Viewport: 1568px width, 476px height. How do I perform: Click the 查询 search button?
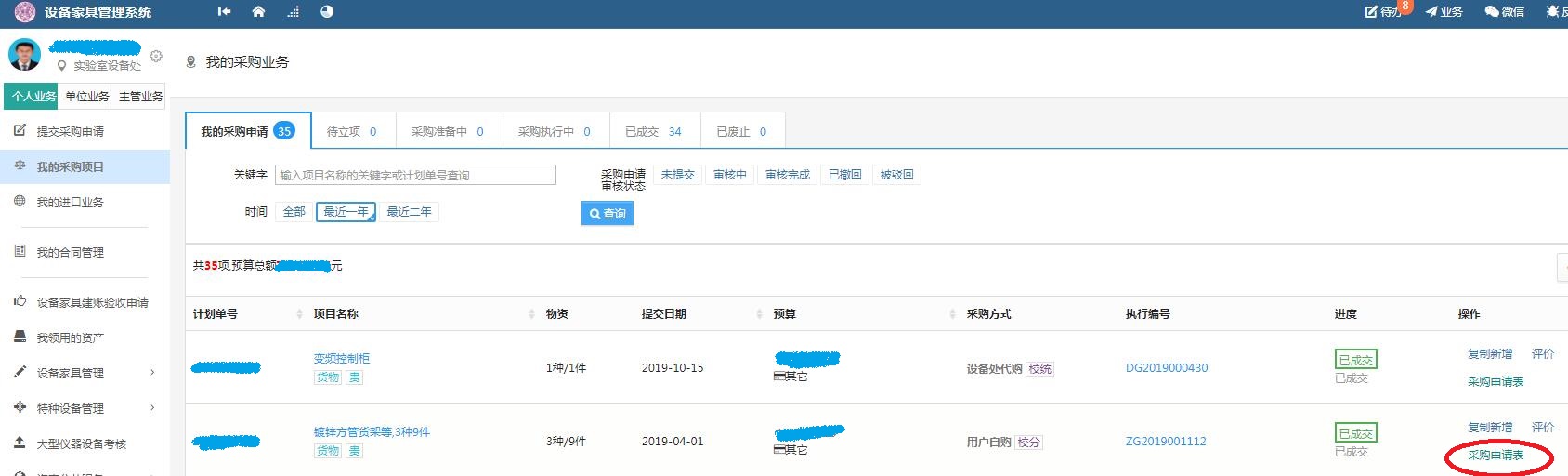(x=607, y=214)
